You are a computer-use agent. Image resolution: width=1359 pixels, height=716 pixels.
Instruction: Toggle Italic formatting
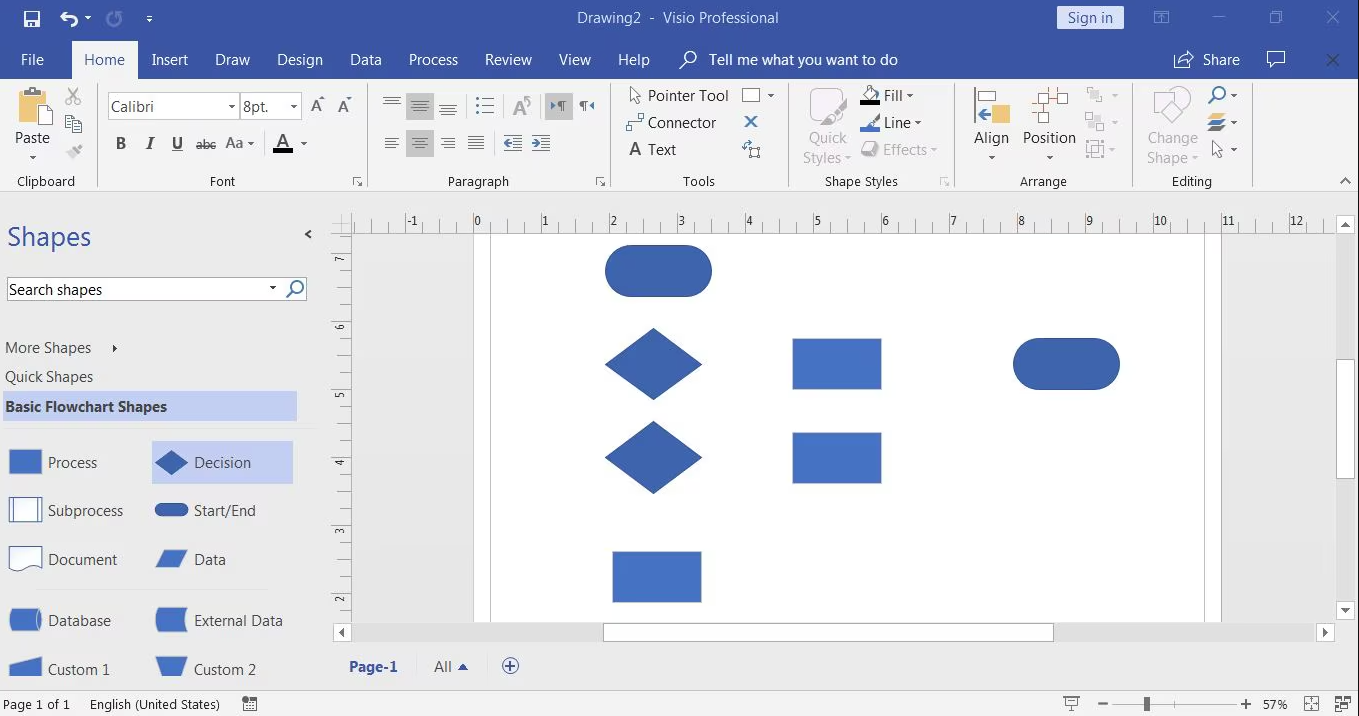point(149,144)
